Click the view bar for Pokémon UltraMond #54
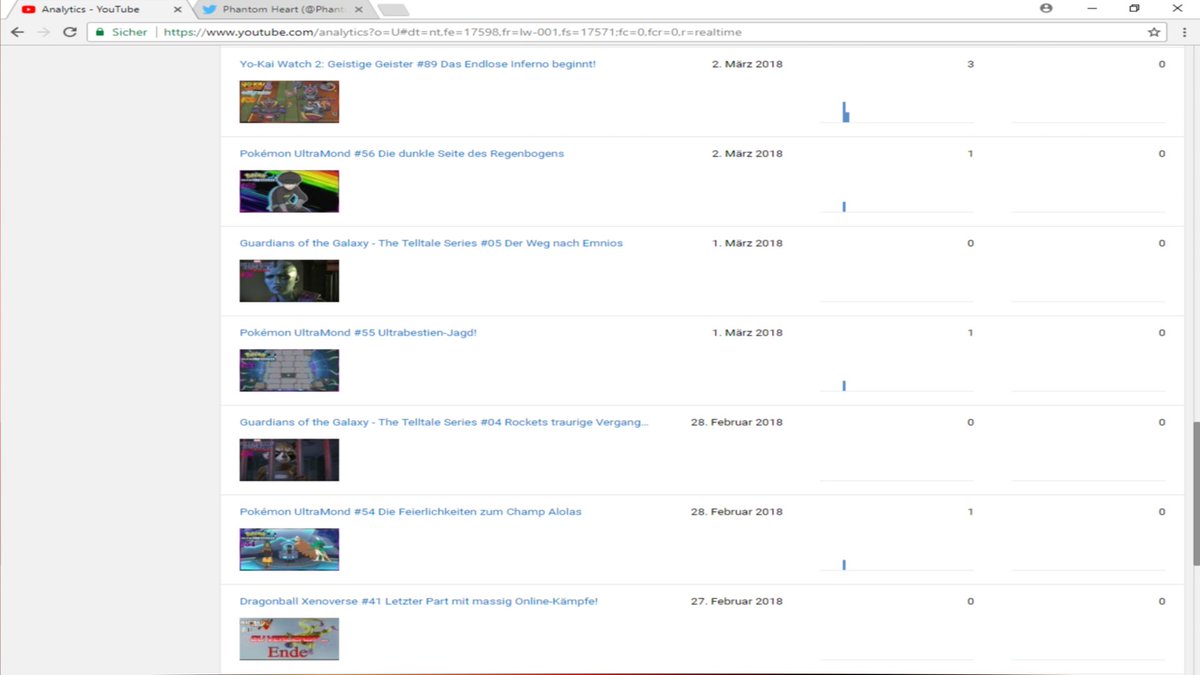 coord(845,565)
